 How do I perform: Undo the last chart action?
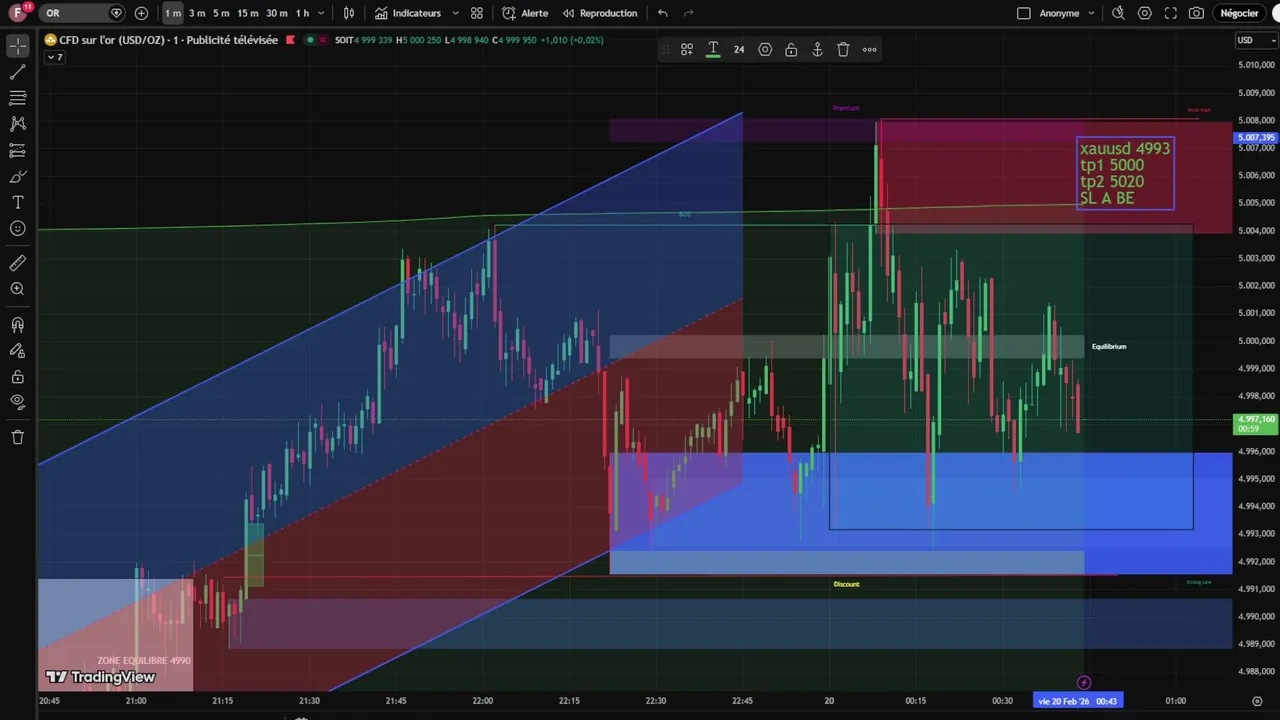pos(662,13)
